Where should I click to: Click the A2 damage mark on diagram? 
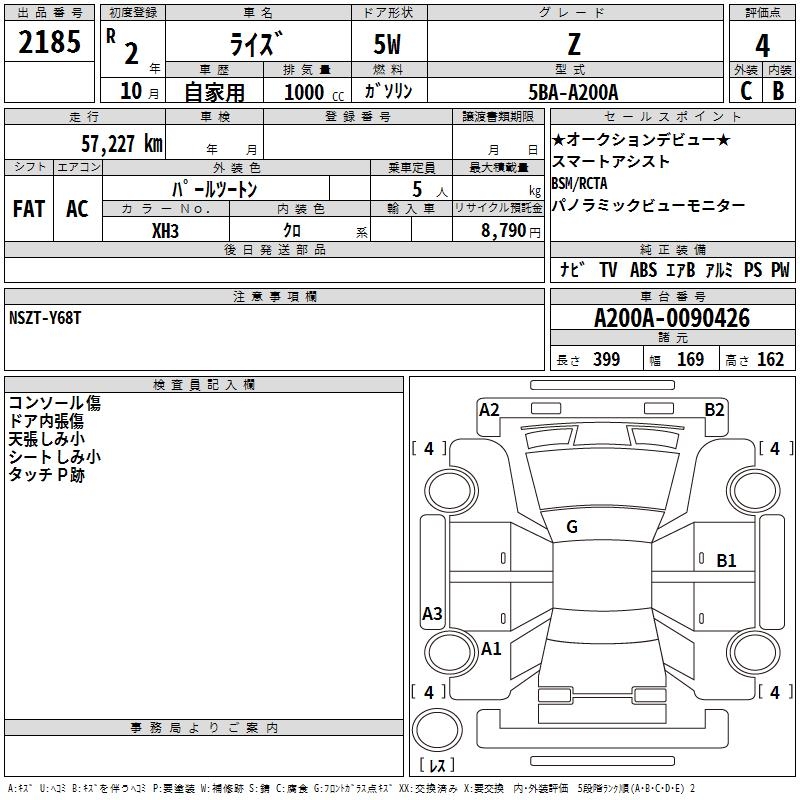(489, 410)
